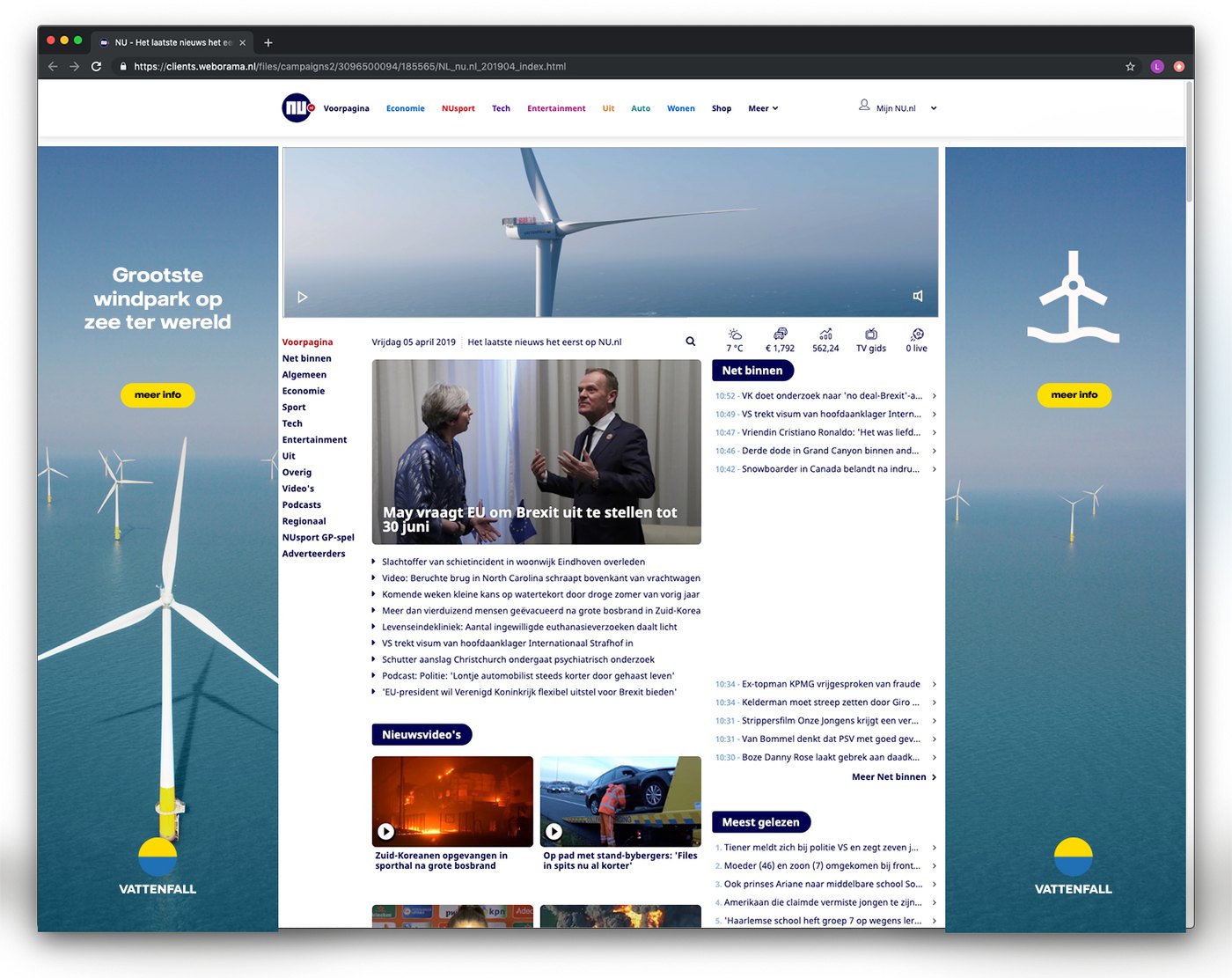Open the TV gids icon
Viewport: 1232px width, 978px height.
[871, 335]
